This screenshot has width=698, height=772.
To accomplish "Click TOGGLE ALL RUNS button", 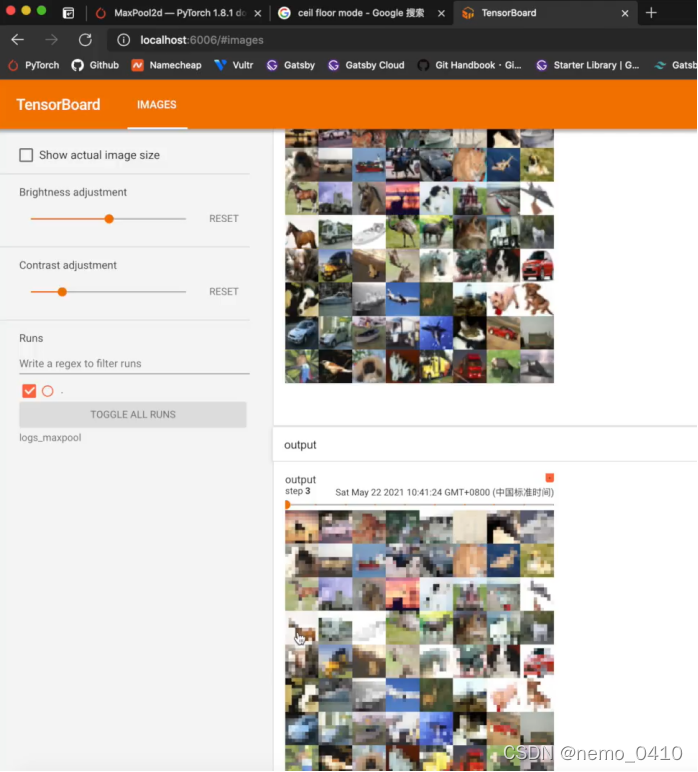I will point(133,415).
